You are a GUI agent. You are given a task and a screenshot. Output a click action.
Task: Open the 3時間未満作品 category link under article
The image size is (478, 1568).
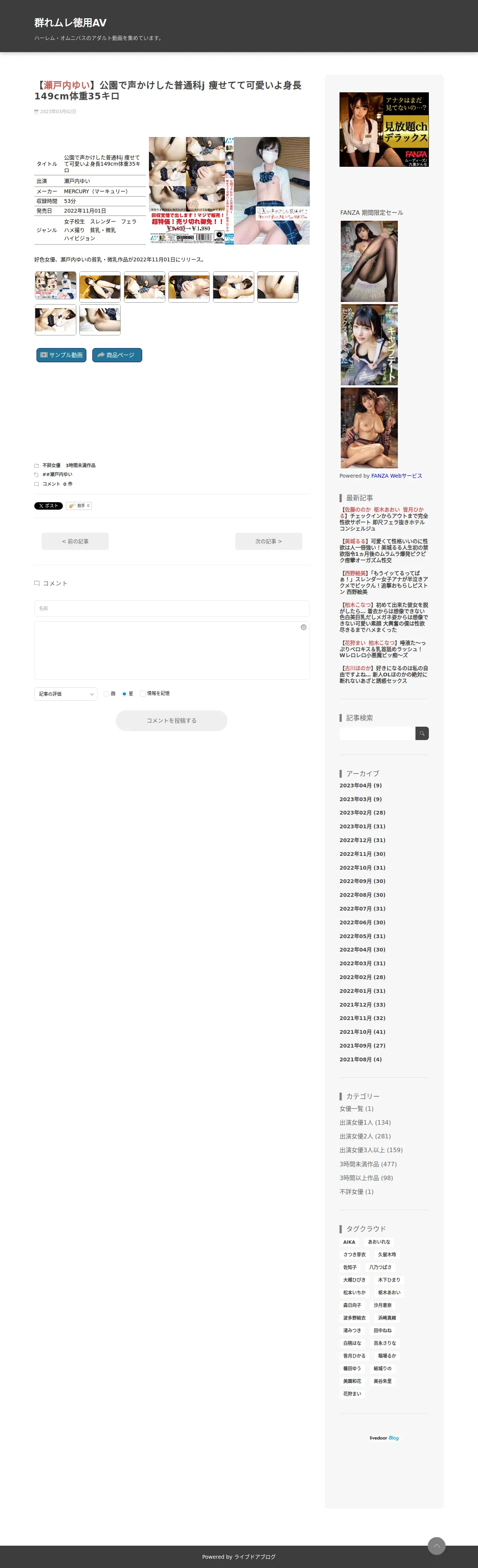click(80, 466)
